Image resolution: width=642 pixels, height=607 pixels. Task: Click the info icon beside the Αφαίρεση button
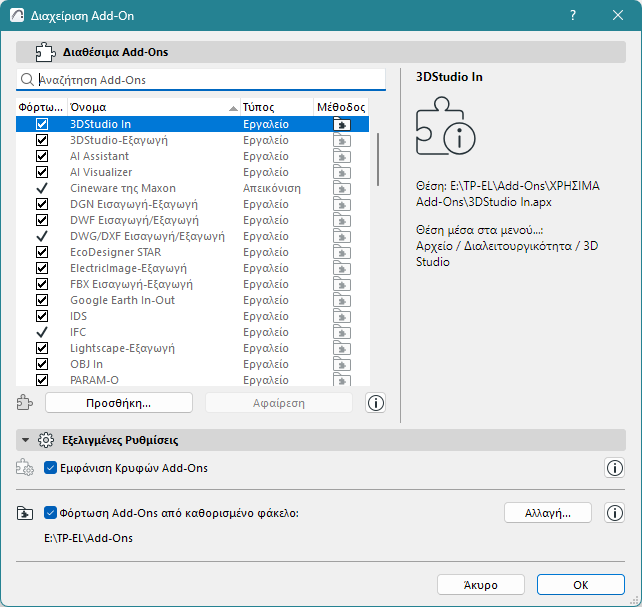coord(376,403)
